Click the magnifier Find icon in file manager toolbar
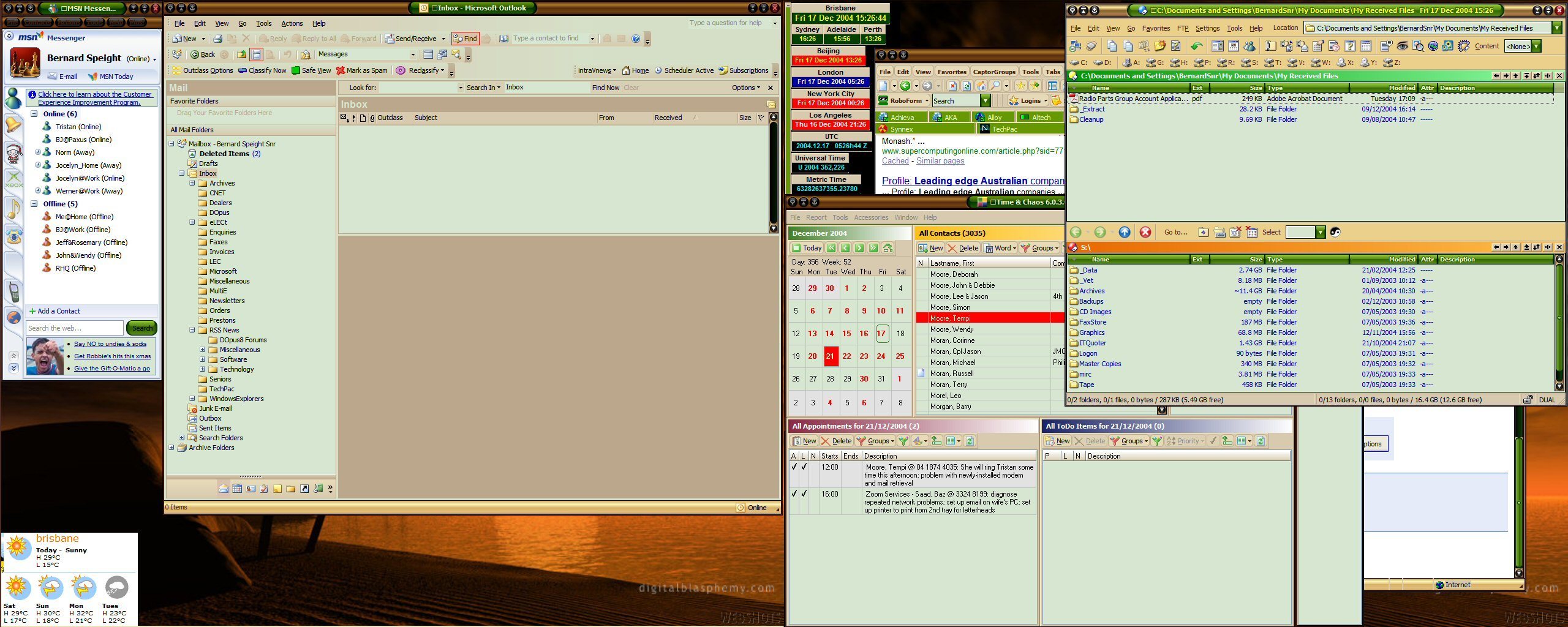This screenshot has height=627, width=1568. click(x=1417, y=46)
